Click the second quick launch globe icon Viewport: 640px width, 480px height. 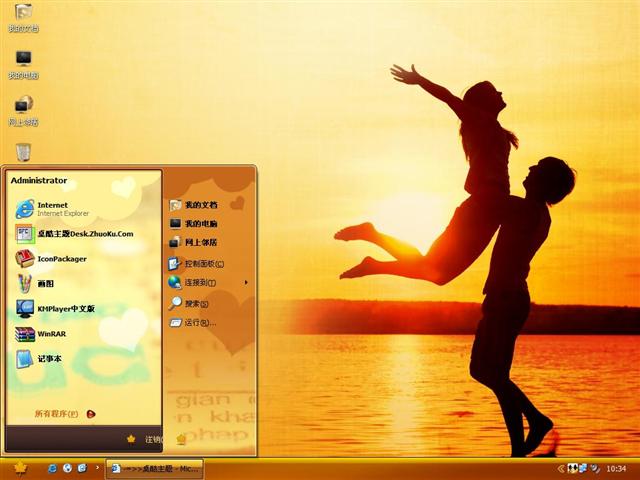coord(67,468)
